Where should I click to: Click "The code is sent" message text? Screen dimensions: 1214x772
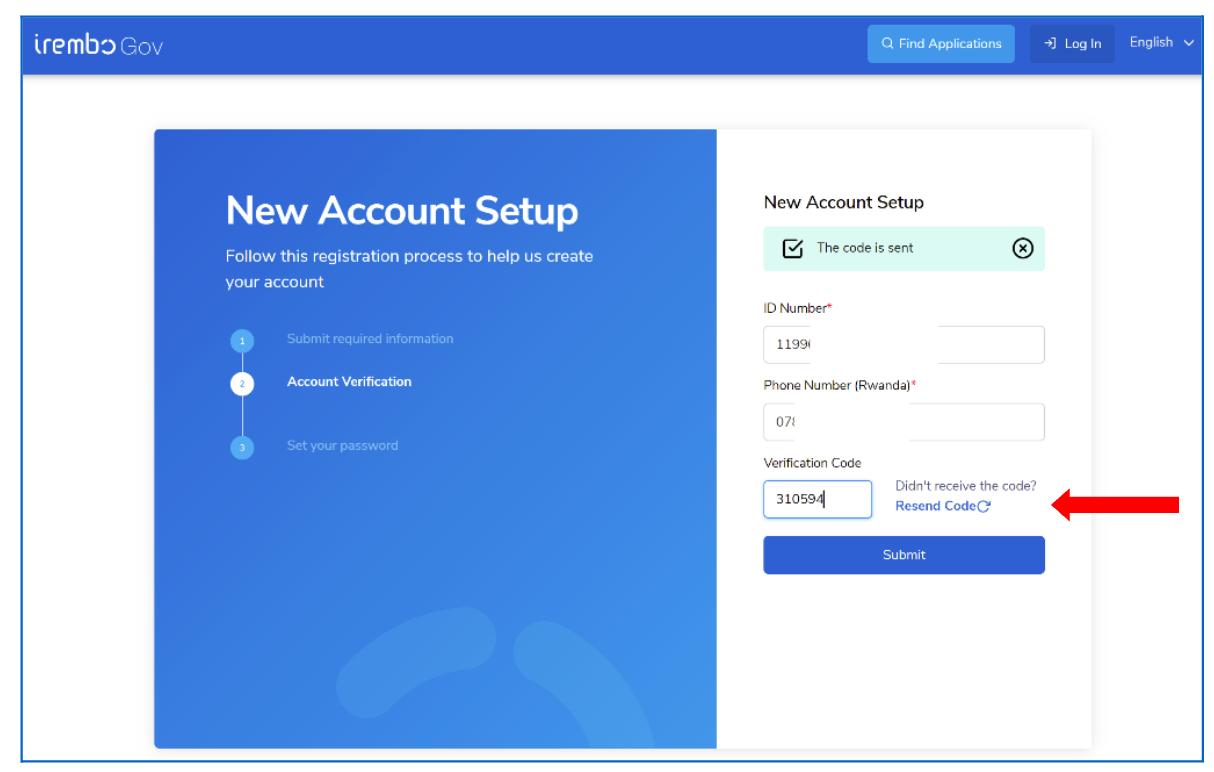coord(865,248)
